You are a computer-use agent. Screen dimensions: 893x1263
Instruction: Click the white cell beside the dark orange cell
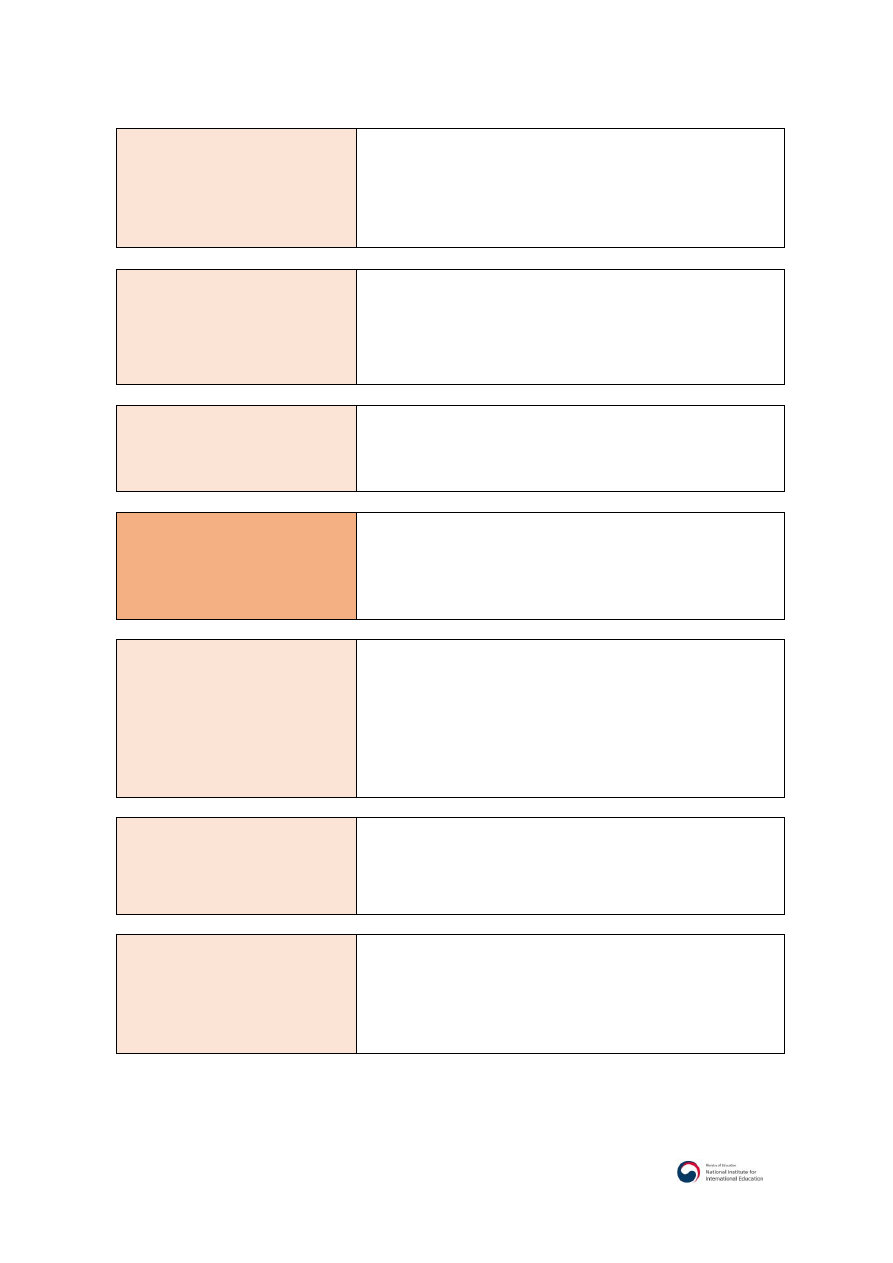point(570,566)
